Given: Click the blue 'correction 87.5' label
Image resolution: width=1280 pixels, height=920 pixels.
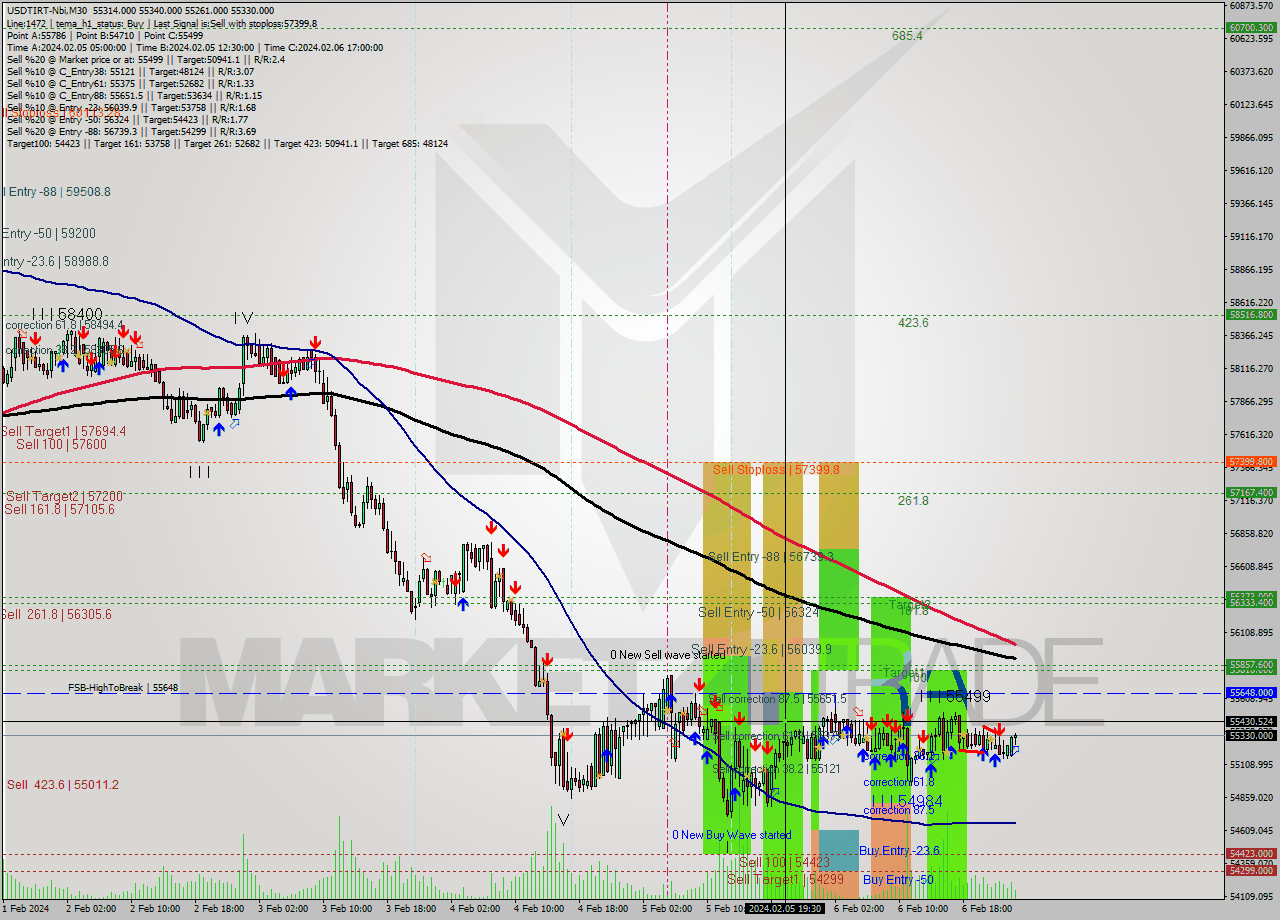Looking at the screenshot, I should [899, 810].
